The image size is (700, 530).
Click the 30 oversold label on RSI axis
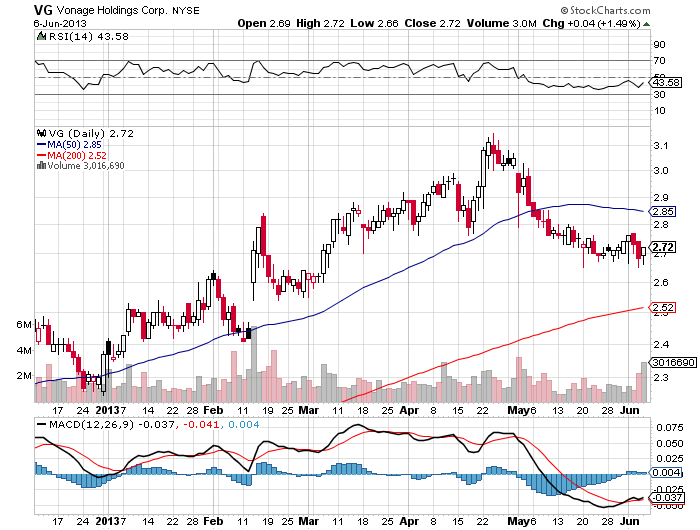tap(659, 94)
